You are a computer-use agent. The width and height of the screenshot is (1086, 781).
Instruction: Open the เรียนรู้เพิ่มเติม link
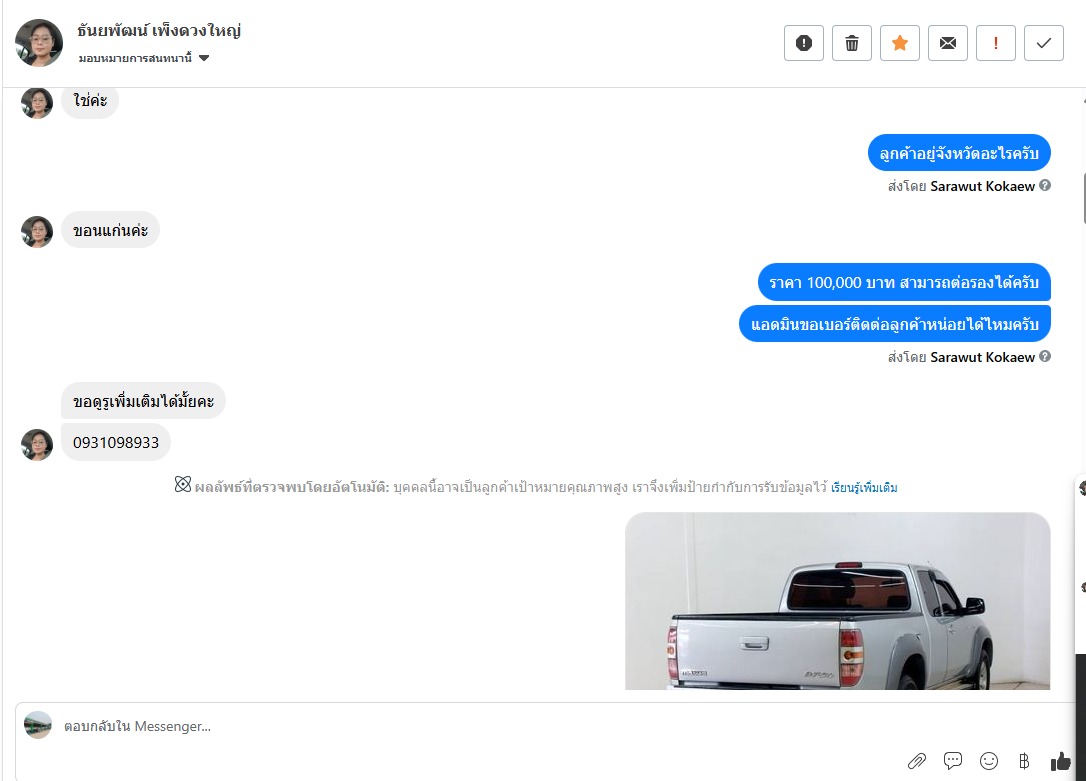click(x=864, y=487)
